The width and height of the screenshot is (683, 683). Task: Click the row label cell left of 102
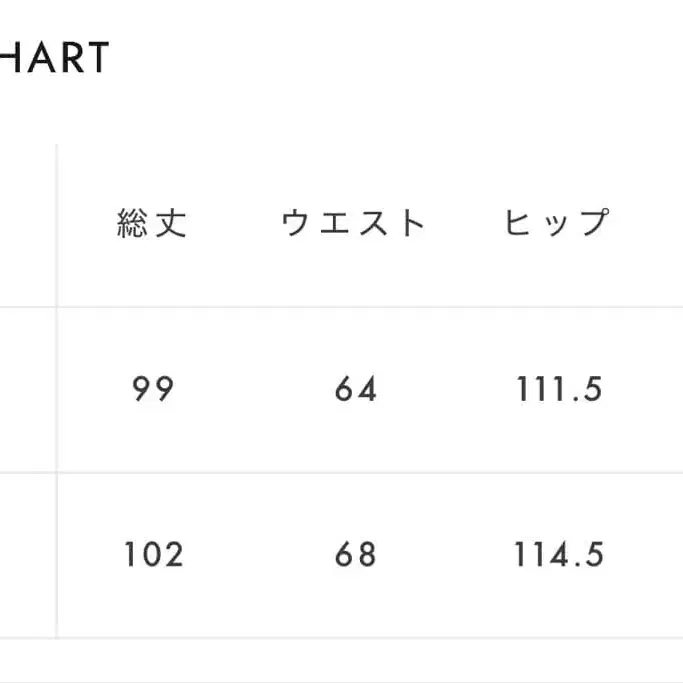(x=26, y=554)
